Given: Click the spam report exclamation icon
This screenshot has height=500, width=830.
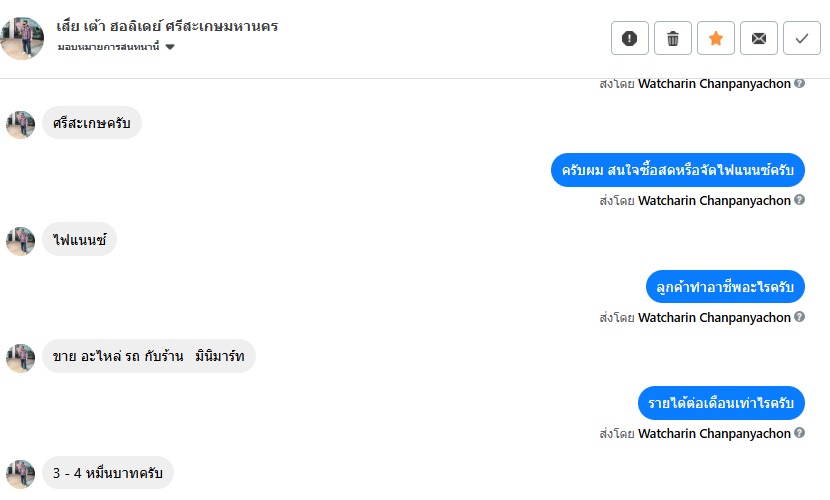Looking at the screenshot, I should 630,38.
